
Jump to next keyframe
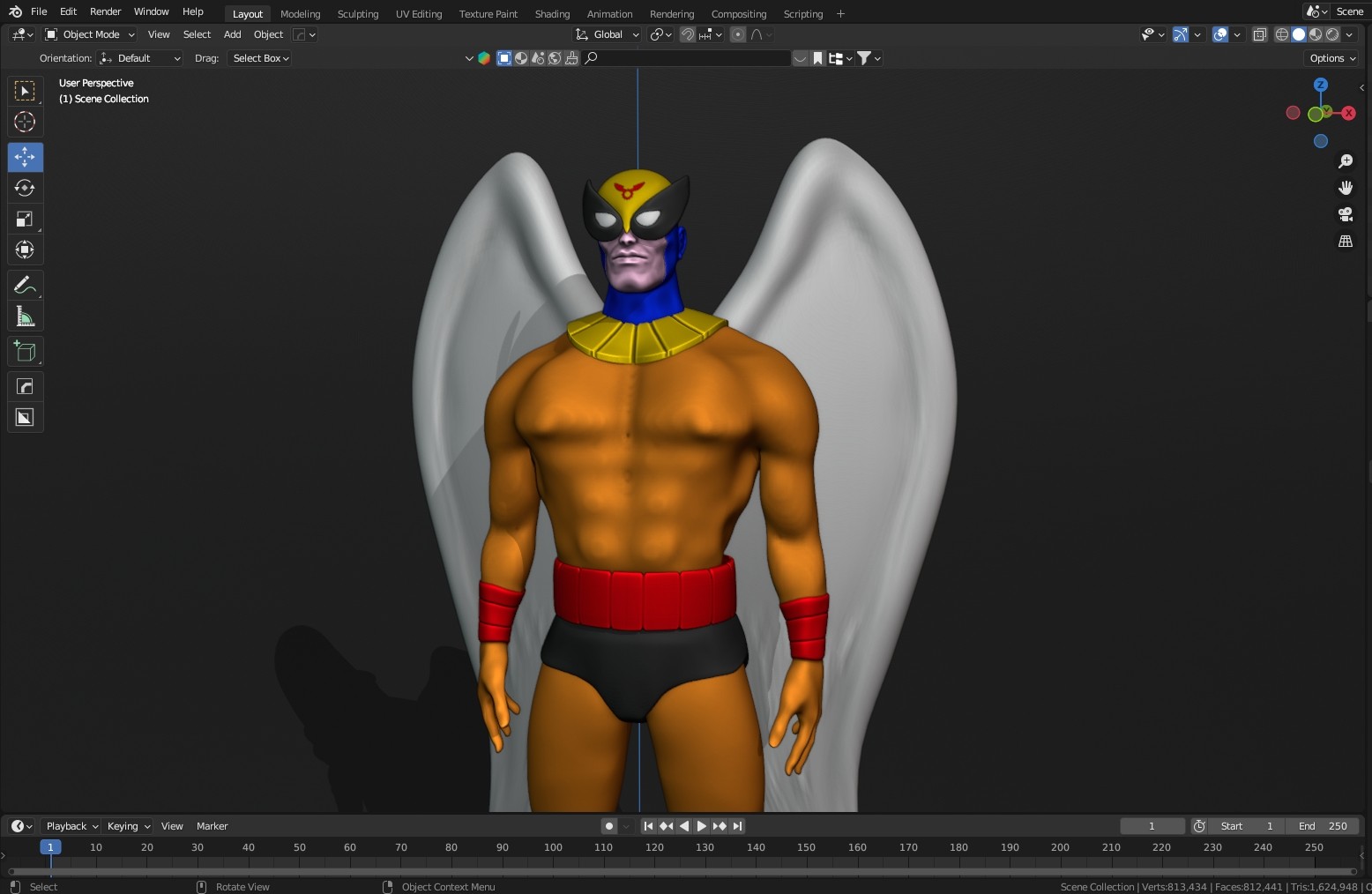tap(720, 826)
